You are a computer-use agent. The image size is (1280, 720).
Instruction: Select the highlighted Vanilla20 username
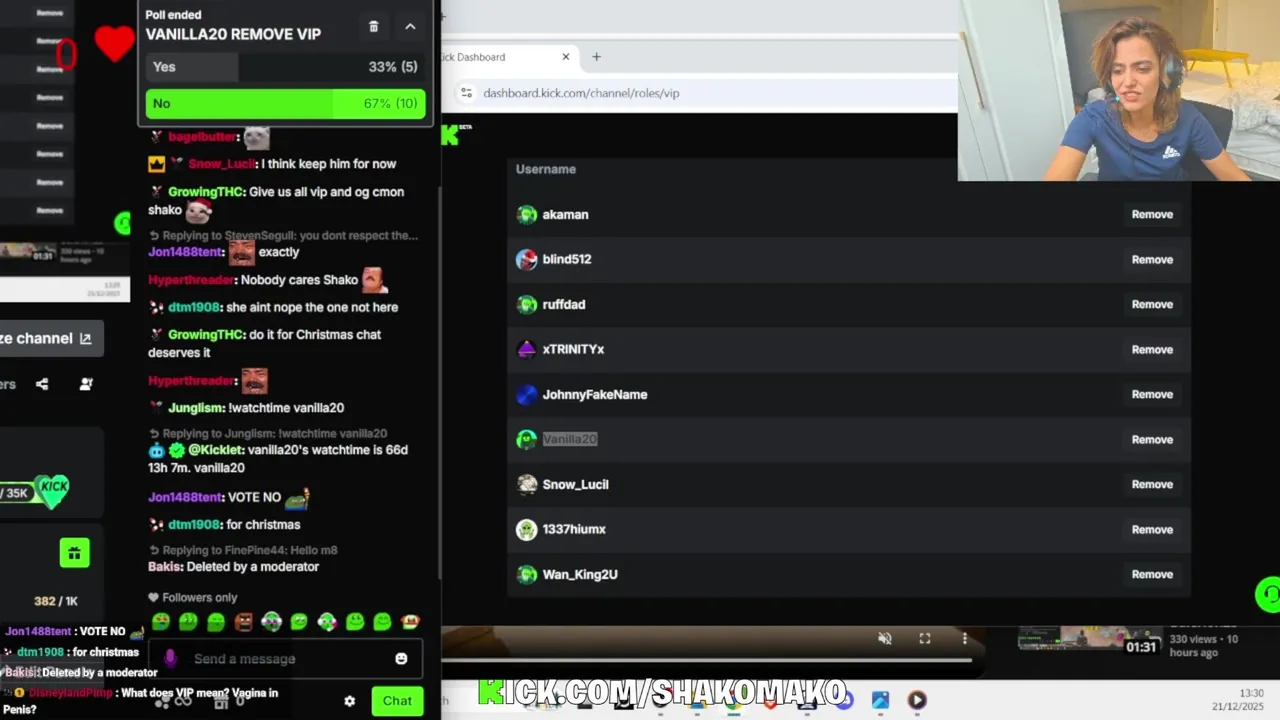point(570,439)
